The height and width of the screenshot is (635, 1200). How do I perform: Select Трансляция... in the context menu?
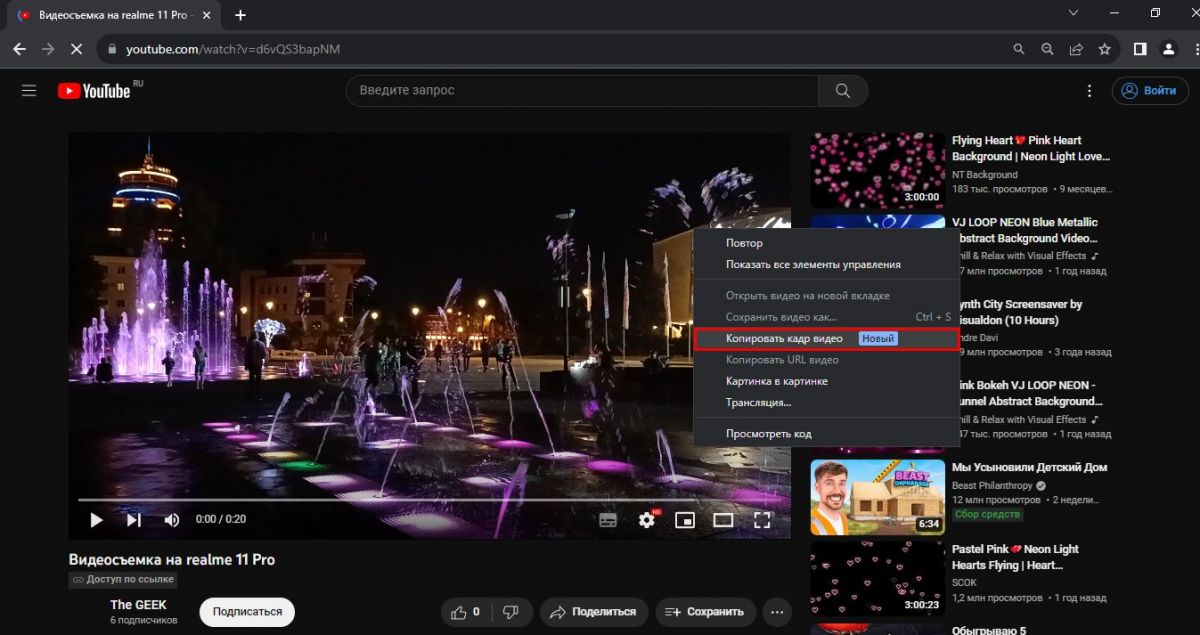click(x=826, y=403)
